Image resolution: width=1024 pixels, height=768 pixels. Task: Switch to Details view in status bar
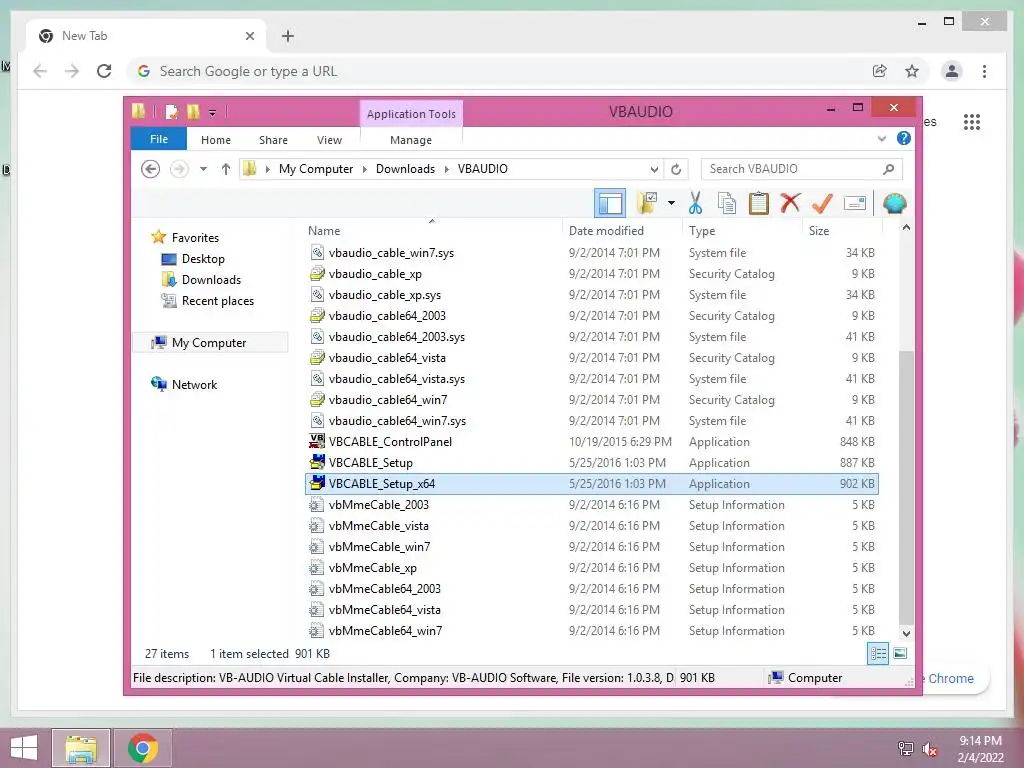[x=878, y=654]
